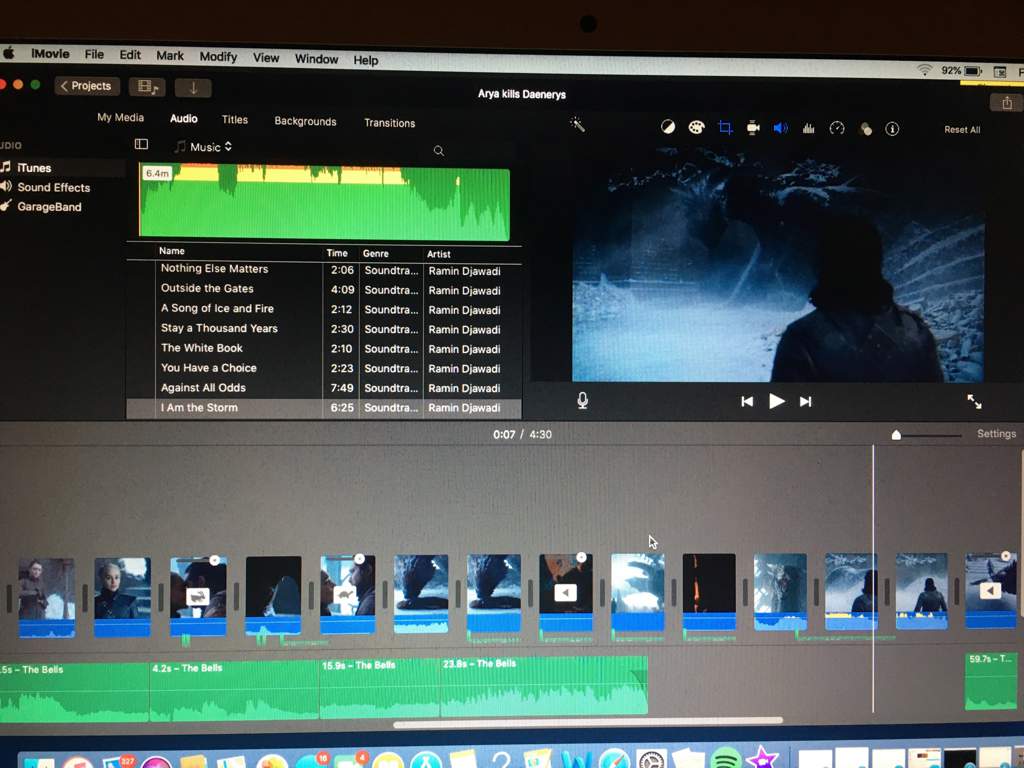Toggle the media library sidebar icon
The width and height of the screenshot is (1024, 768).
pos(141,144)
